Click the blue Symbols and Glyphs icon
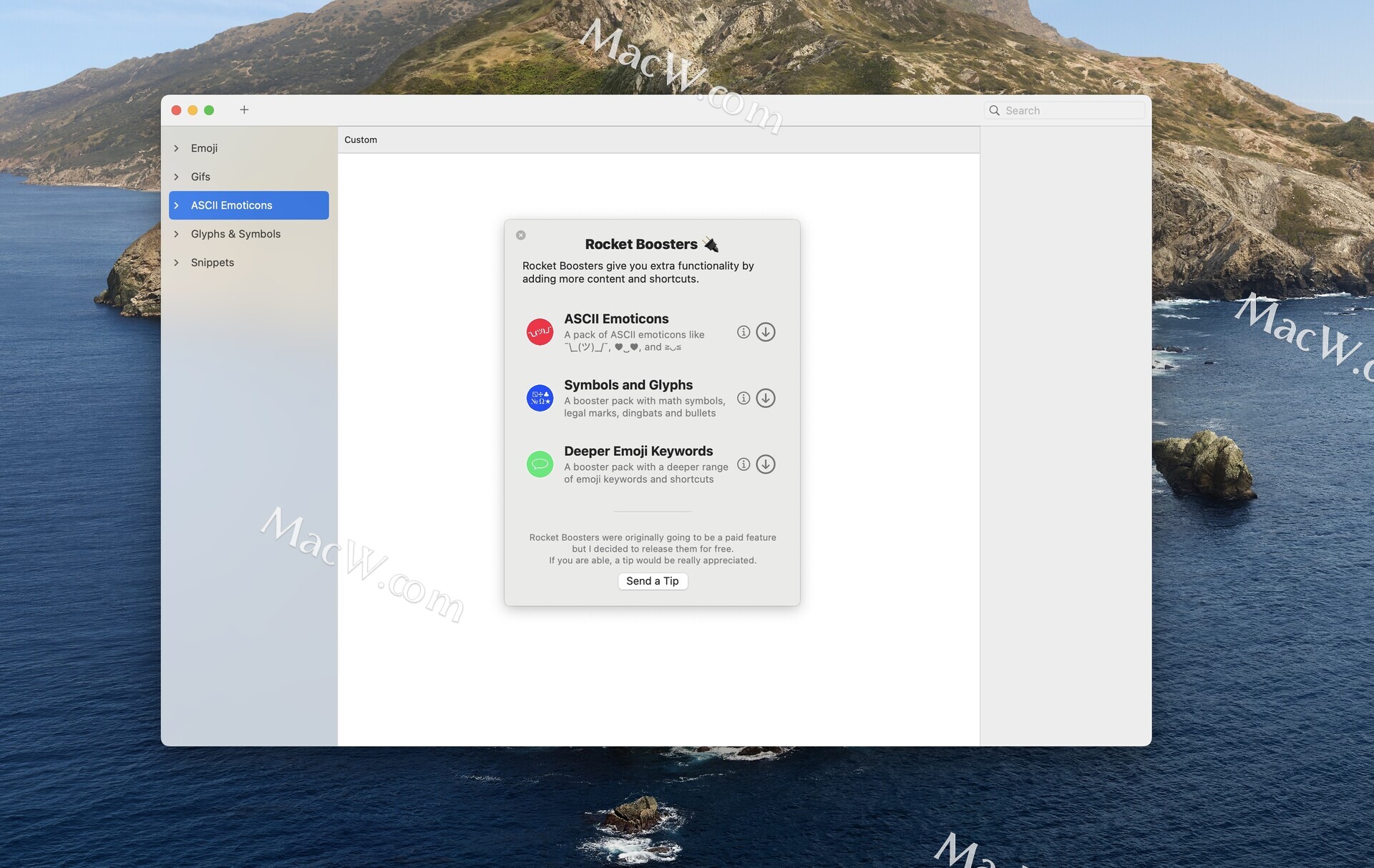Screen dimensions: 1374x868 (x=540, y=398)
